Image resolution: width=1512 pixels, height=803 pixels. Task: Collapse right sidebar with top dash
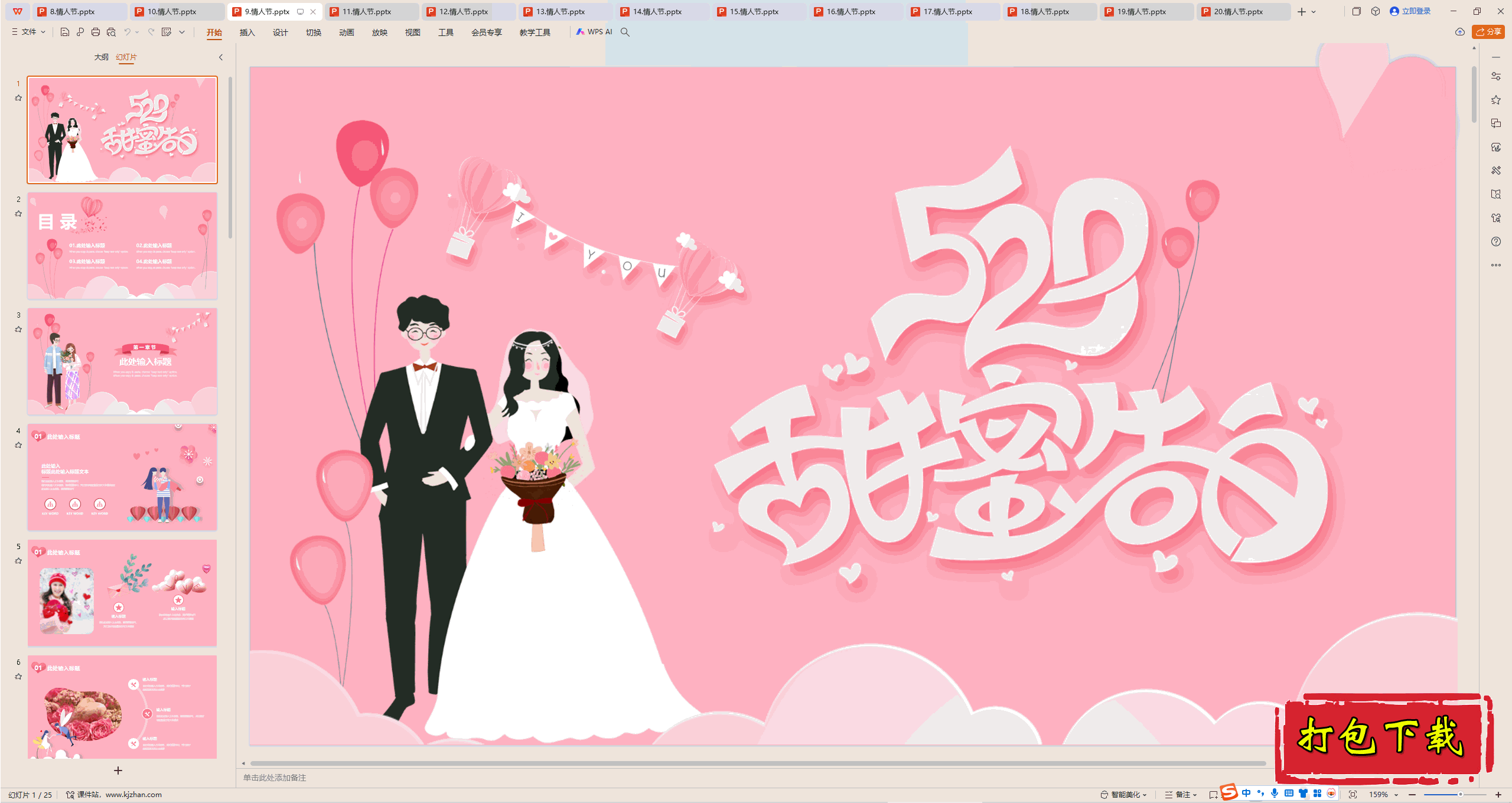click(1496, 57)
